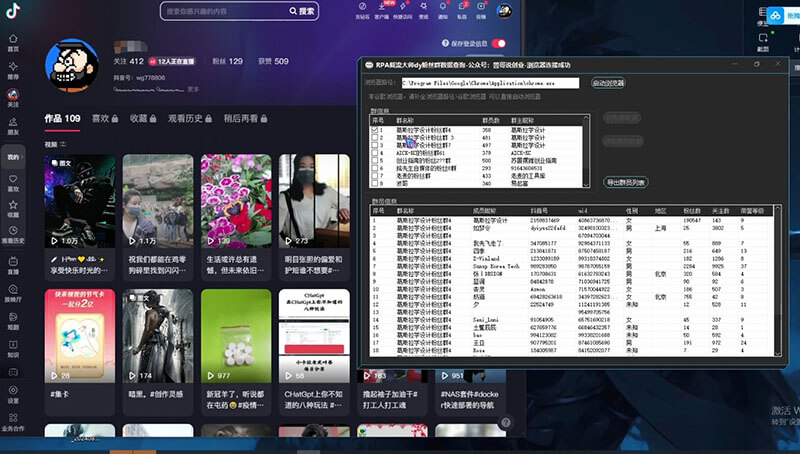
Task: Open the video thumbnail with 1.1万 plays
Action: click(158, 201)
